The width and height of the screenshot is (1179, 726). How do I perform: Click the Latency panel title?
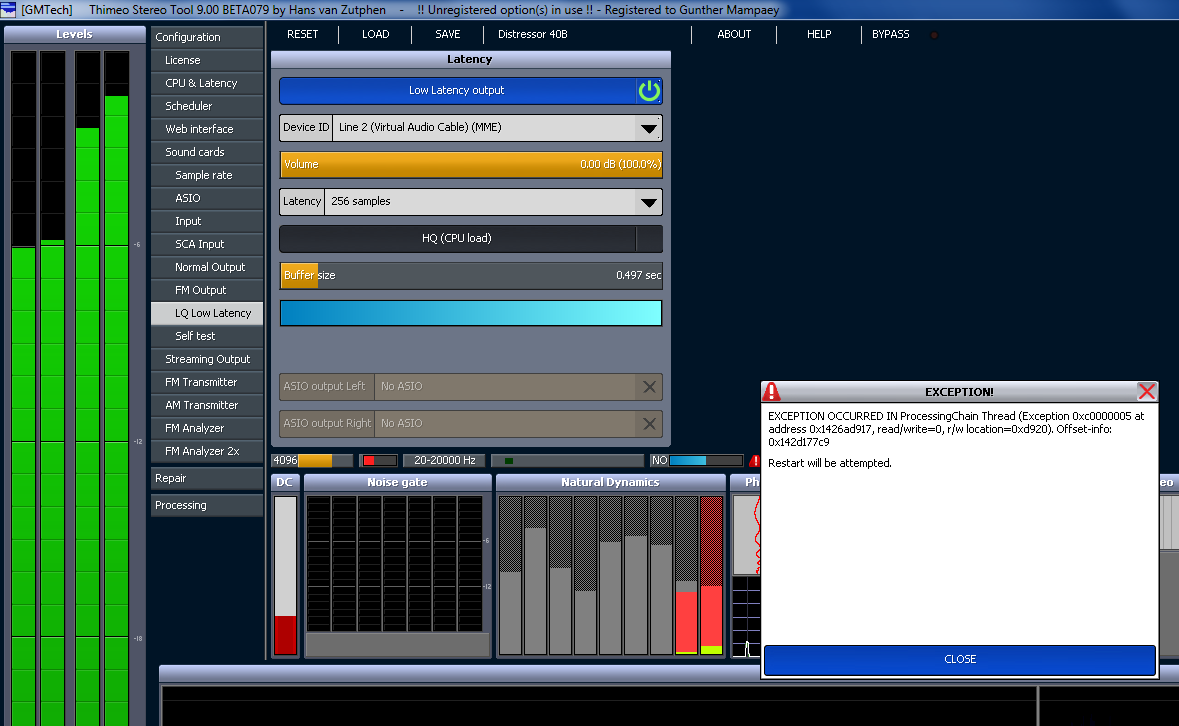point(470,59)
